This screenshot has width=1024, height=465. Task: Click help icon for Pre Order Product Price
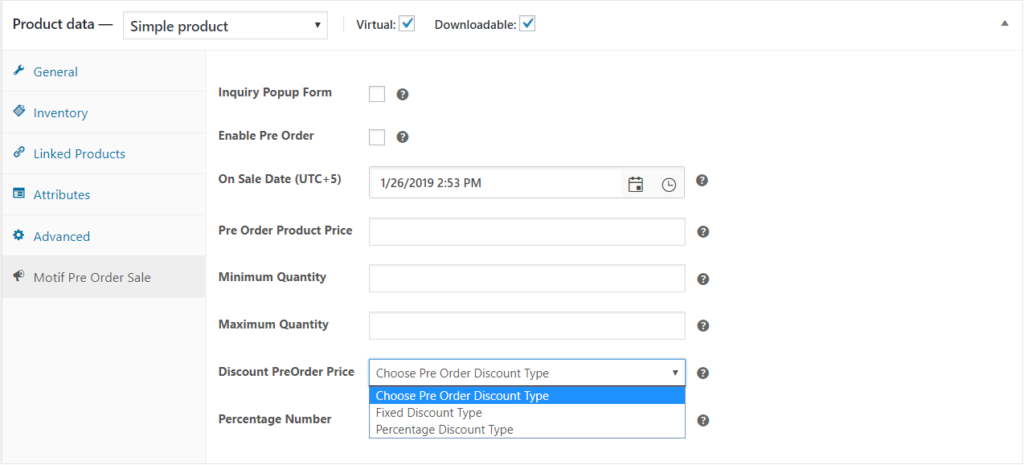702,232
